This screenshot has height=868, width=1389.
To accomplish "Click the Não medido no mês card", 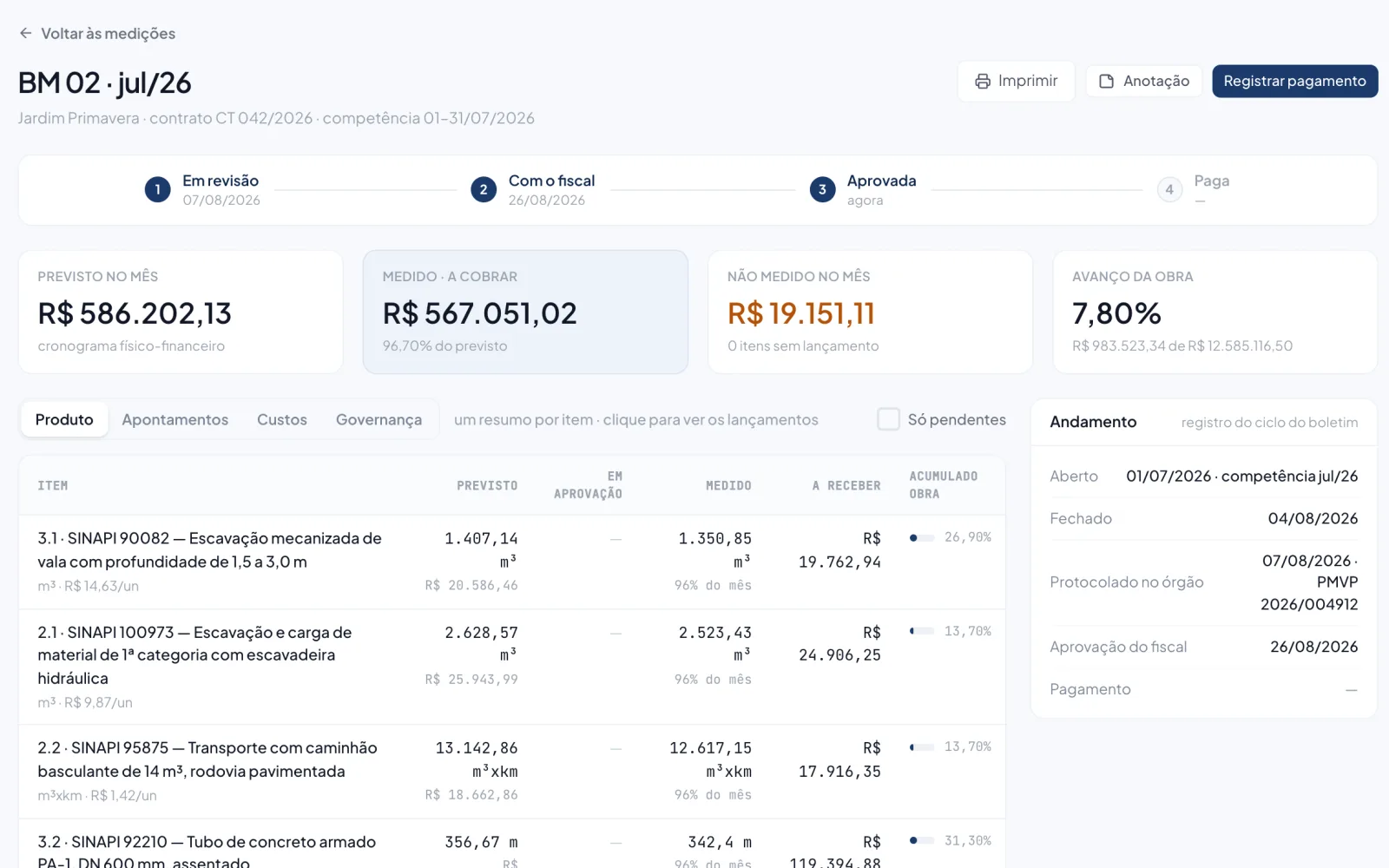I will (870, 312).
